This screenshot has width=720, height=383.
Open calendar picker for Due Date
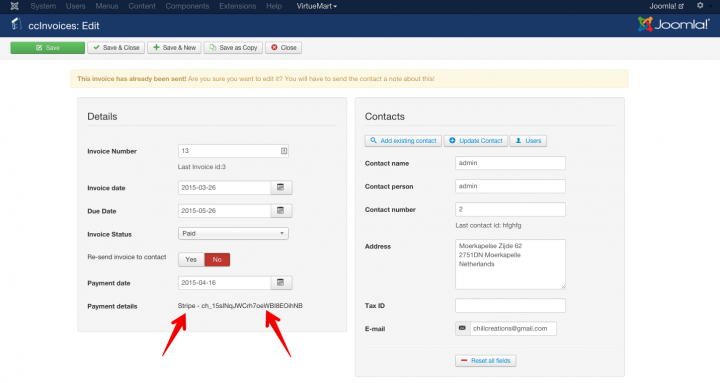pos(281,211)
